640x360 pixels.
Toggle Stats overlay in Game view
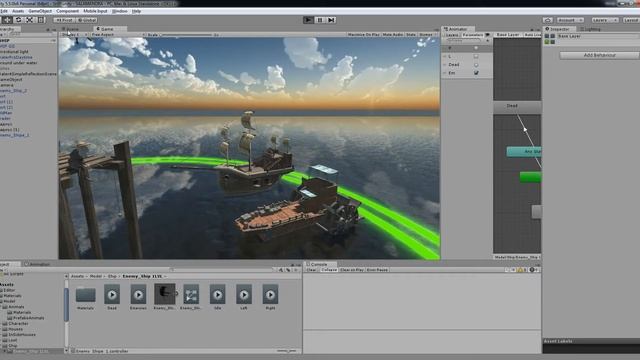tap(411, 35)
